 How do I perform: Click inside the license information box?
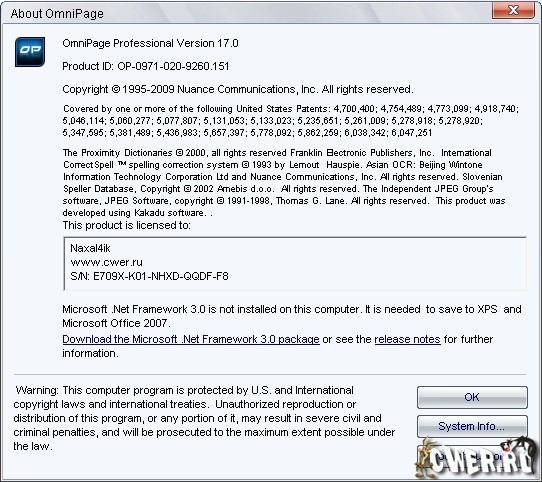(295, 263)
